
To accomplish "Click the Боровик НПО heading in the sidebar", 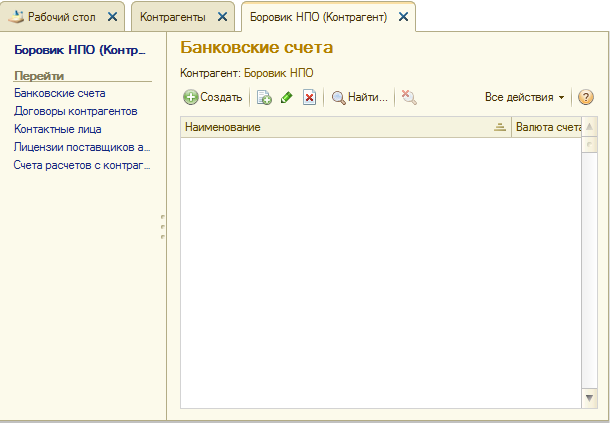I will click(x=80, y=50).
